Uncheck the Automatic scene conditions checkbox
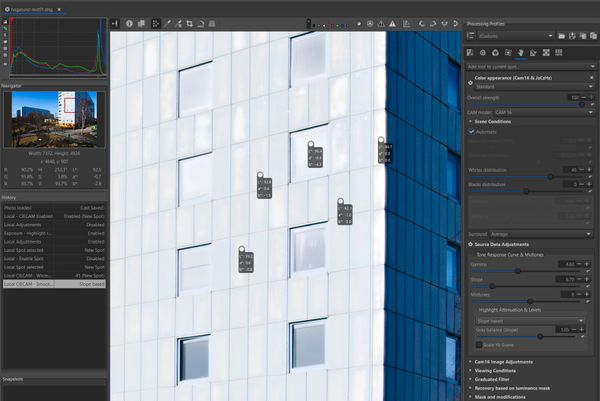Screen dimensions: 600x401 472,132
